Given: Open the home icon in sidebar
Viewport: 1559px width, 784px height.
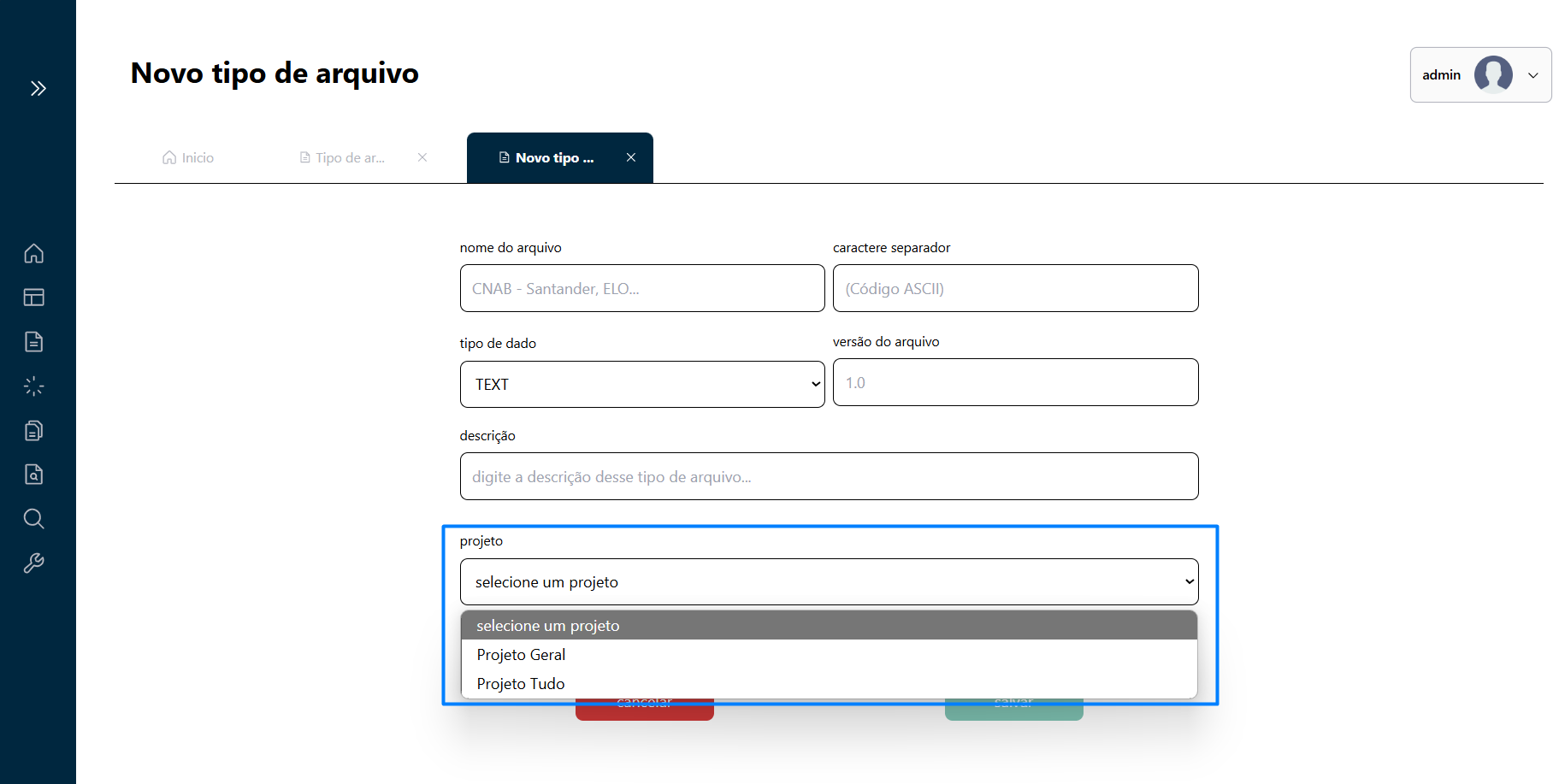Looking at the screenshot, I should click(34, 254).
